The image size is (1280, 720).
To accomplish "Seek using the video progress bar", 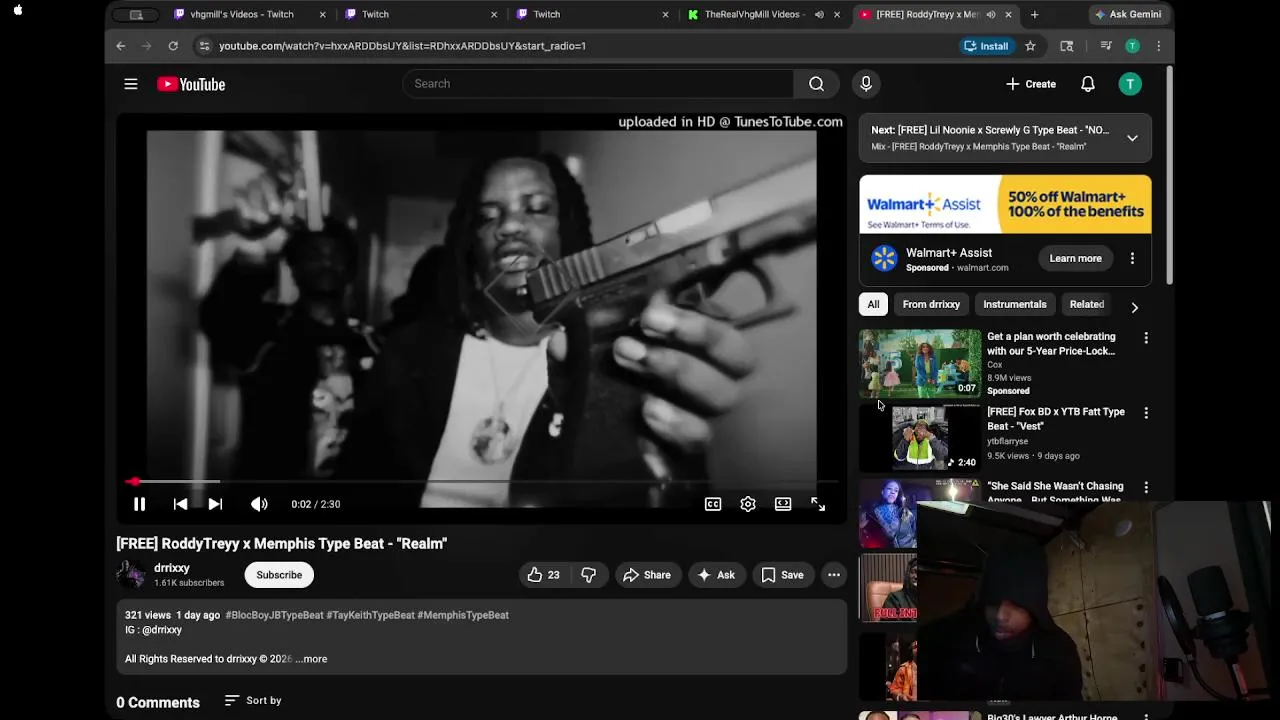I will click(x=481, y=482).
